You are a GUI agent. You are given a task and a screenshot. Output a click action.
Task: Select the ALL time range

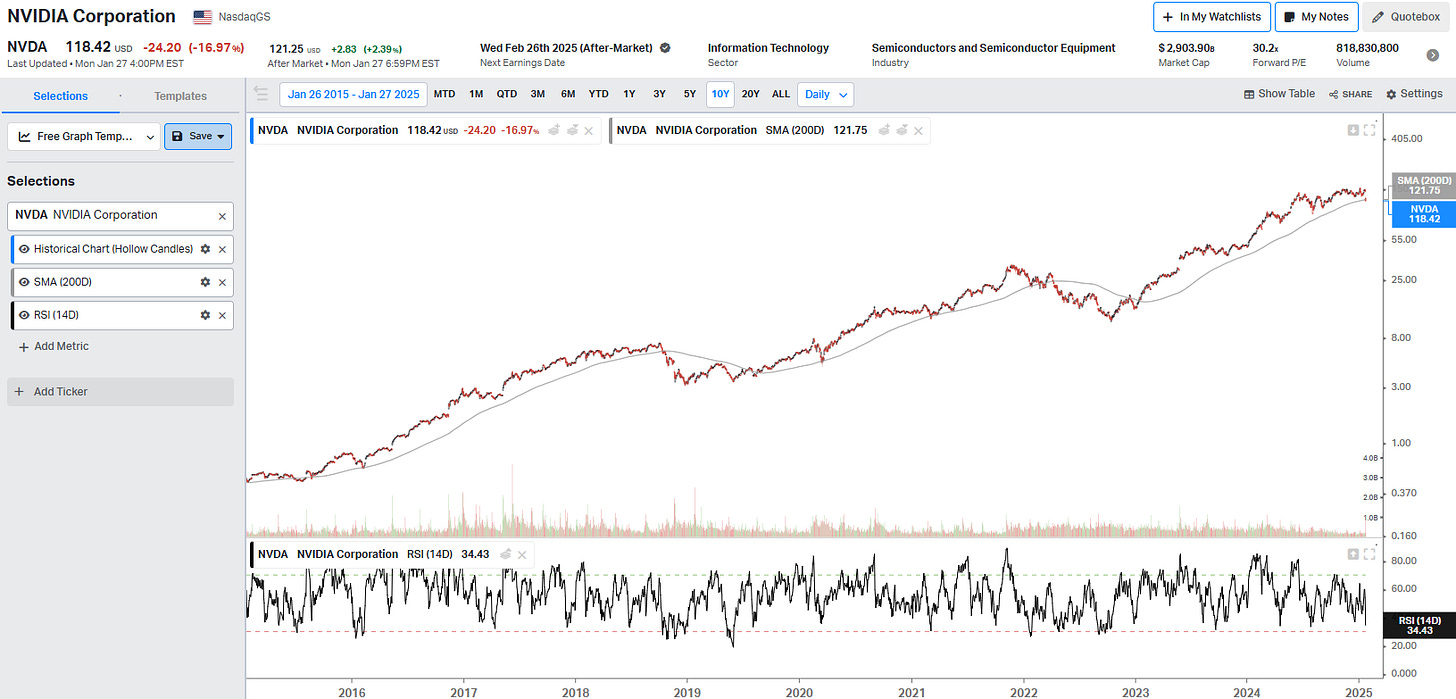(x=781, y=94)
